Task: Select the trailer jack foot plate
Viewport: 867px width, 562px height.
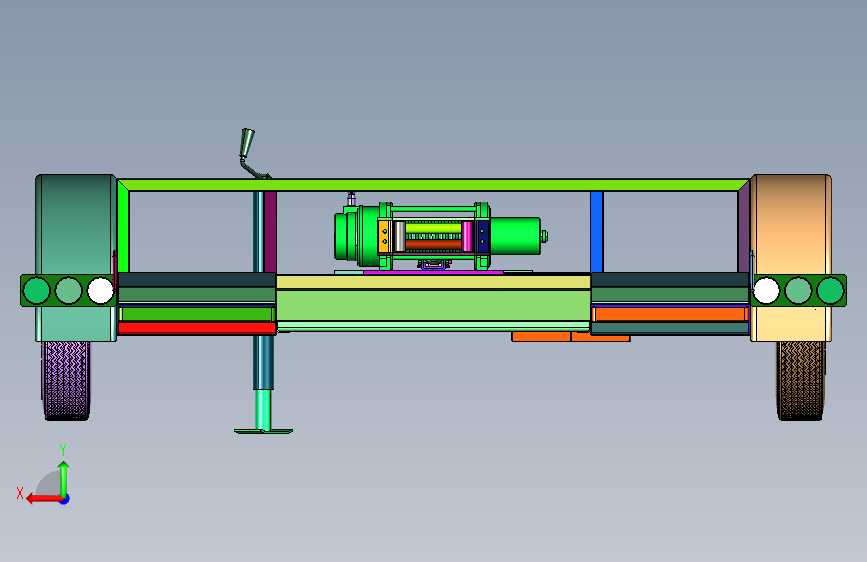Action: 263,431
